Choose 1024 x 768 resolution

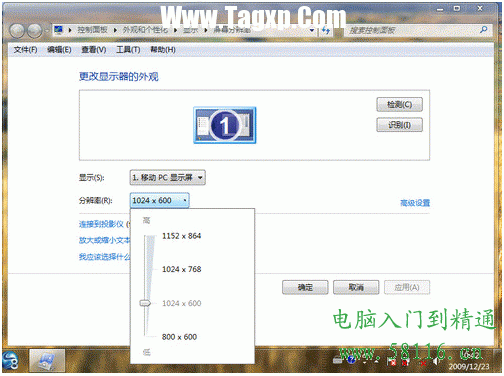pyautogui.click(x=182, y=269)
